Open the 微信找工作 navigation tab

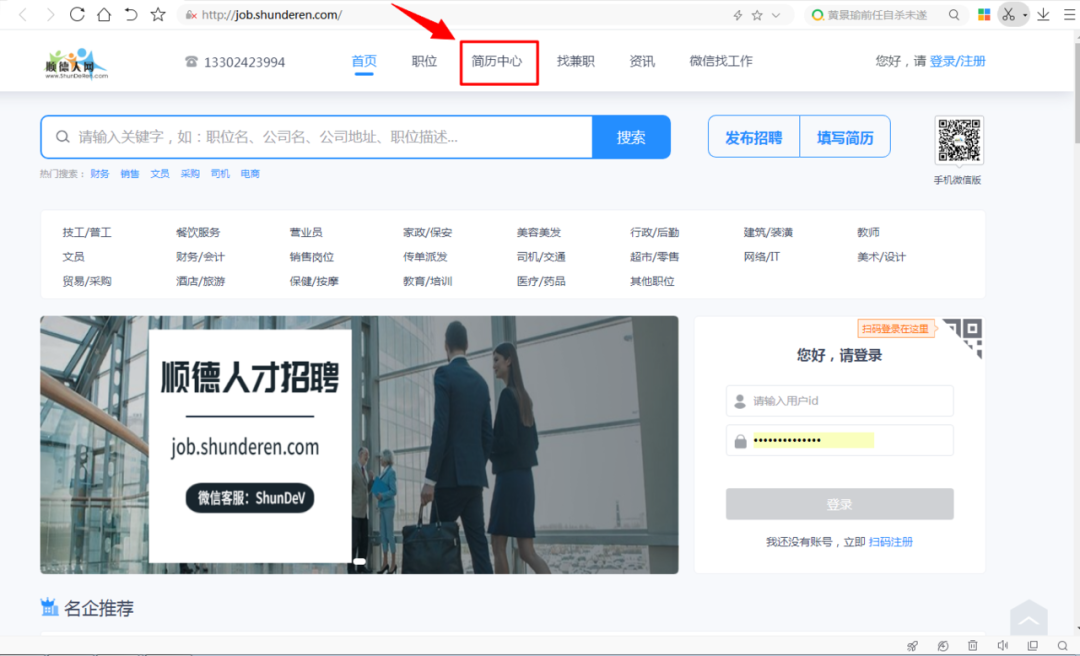[x=721, y=61]
